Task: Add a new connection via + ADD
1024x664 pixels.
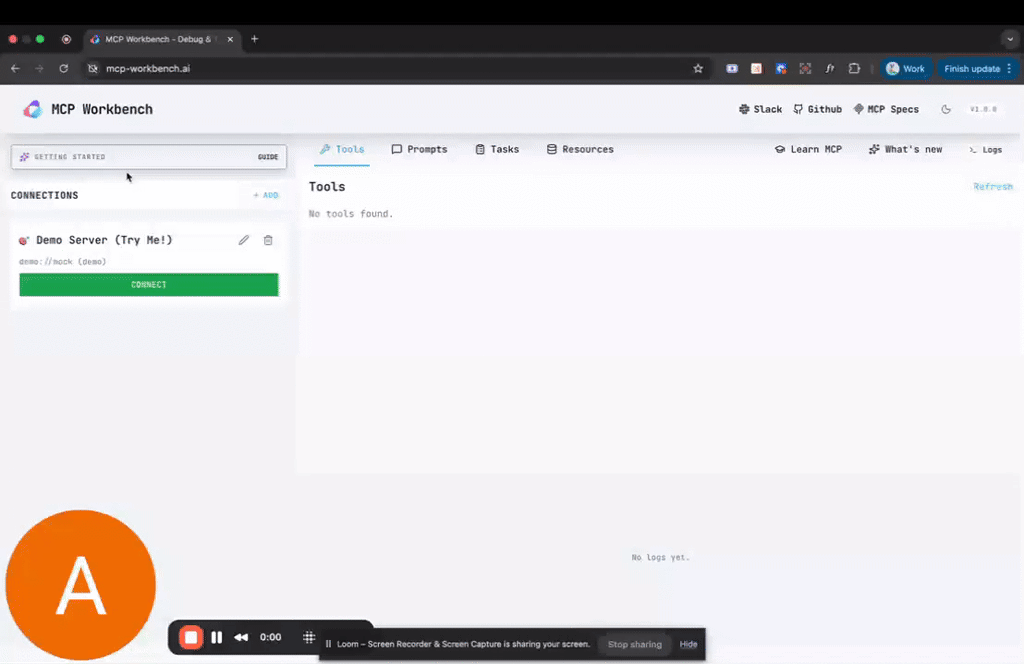Action: pos(266,195)
